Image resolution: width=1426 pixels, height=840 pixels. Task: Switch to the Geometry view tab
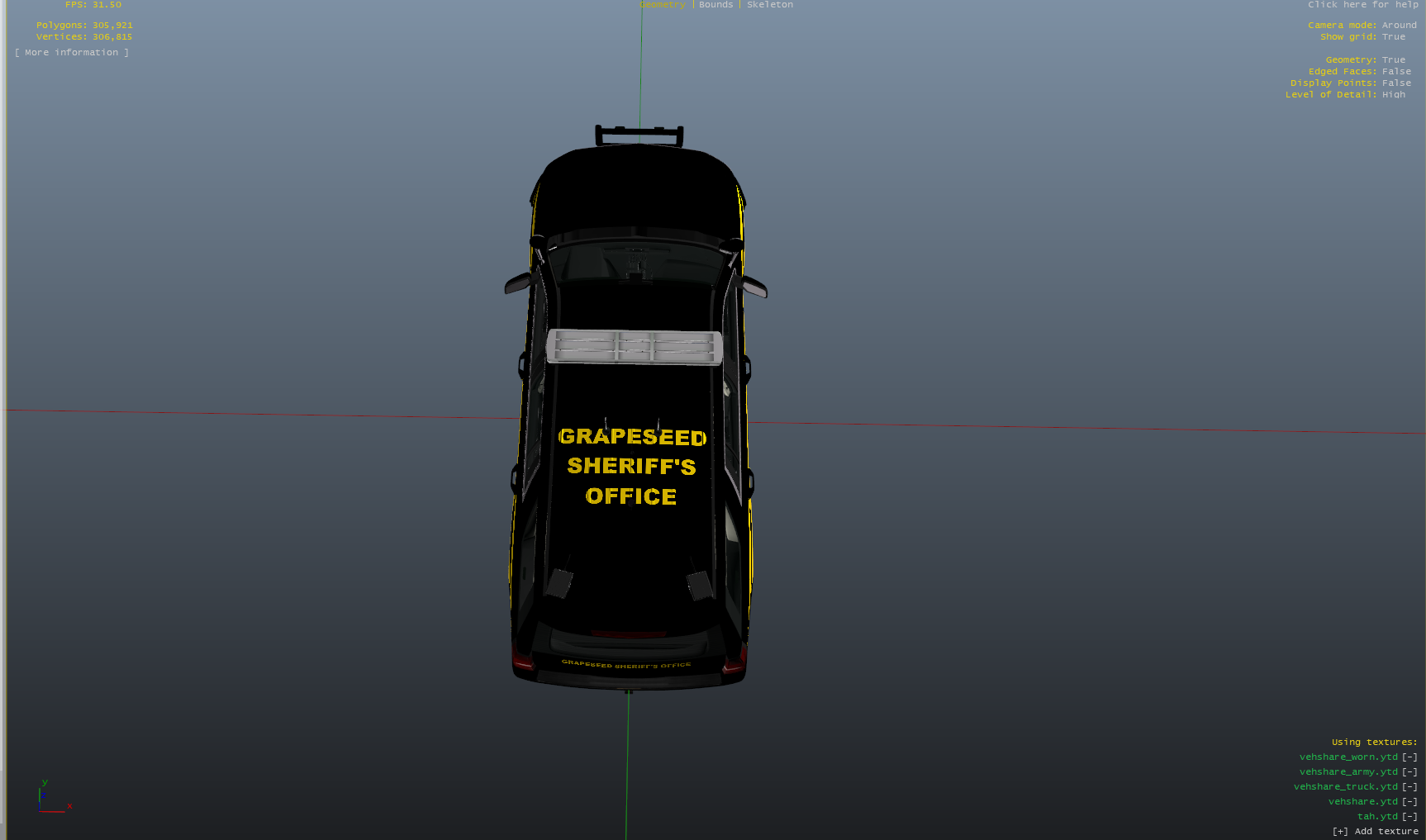[x=663, y=5]
